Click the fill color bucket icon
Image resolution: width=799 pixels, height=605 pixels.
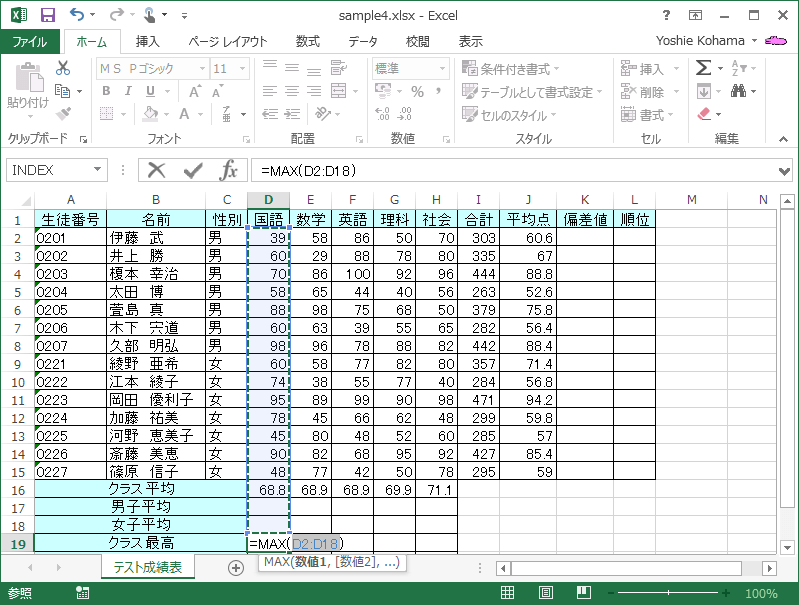pyautogui.click(x=150, y=114)
